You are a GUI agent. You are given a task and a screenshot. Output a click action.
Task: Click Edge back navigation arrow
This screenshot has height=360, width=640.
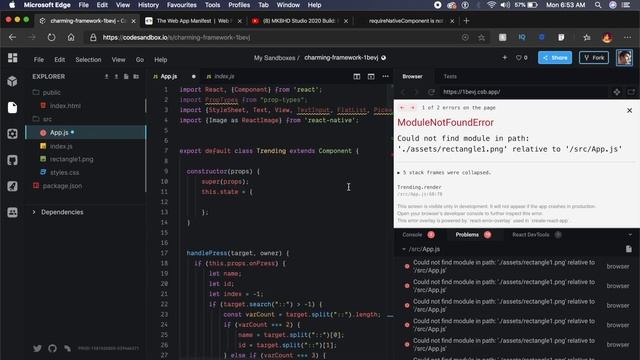tap(12, 37)
